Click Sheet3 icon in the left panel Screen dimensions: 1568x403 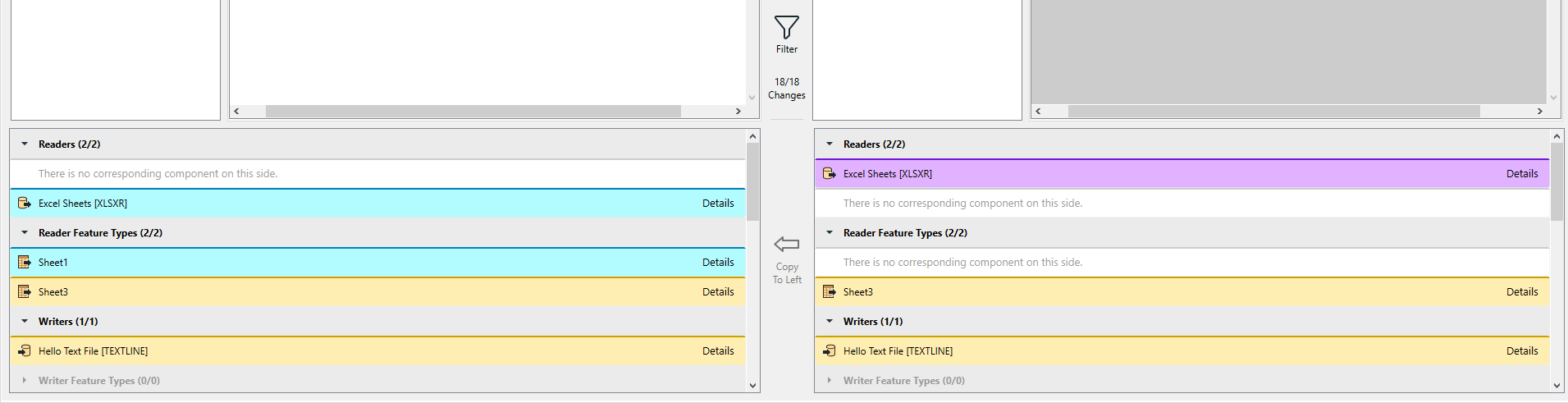25,292
